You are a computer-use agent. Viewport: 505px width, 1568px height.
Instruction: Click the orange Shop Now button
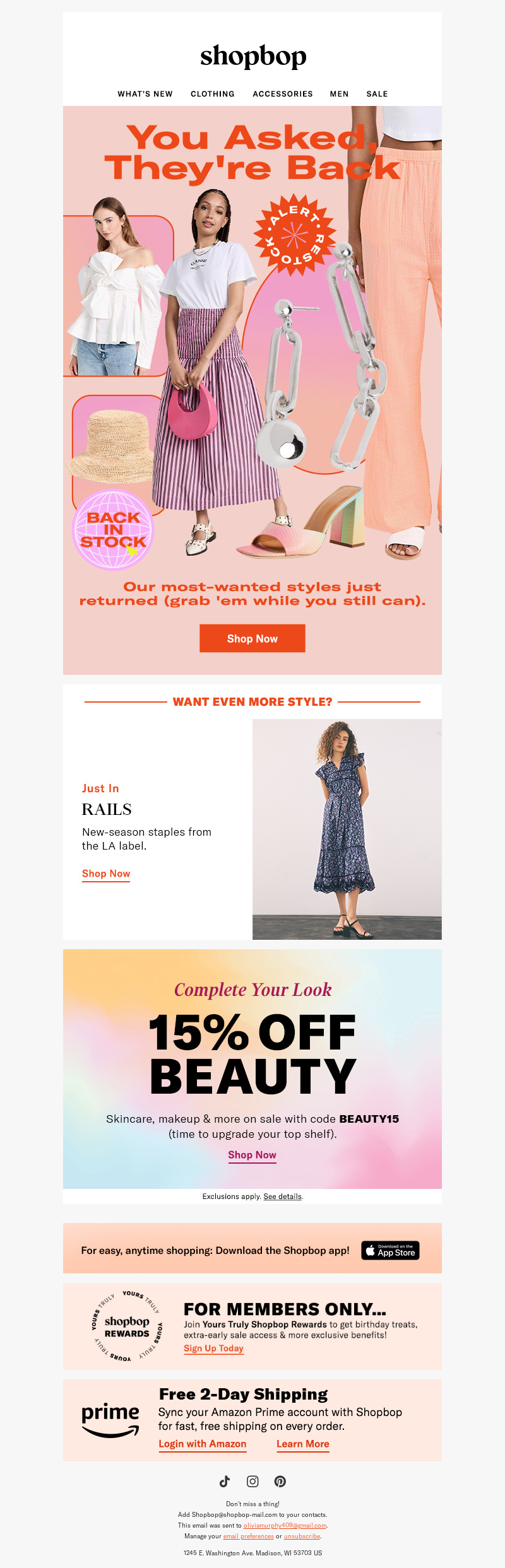[x=252, y=638]
